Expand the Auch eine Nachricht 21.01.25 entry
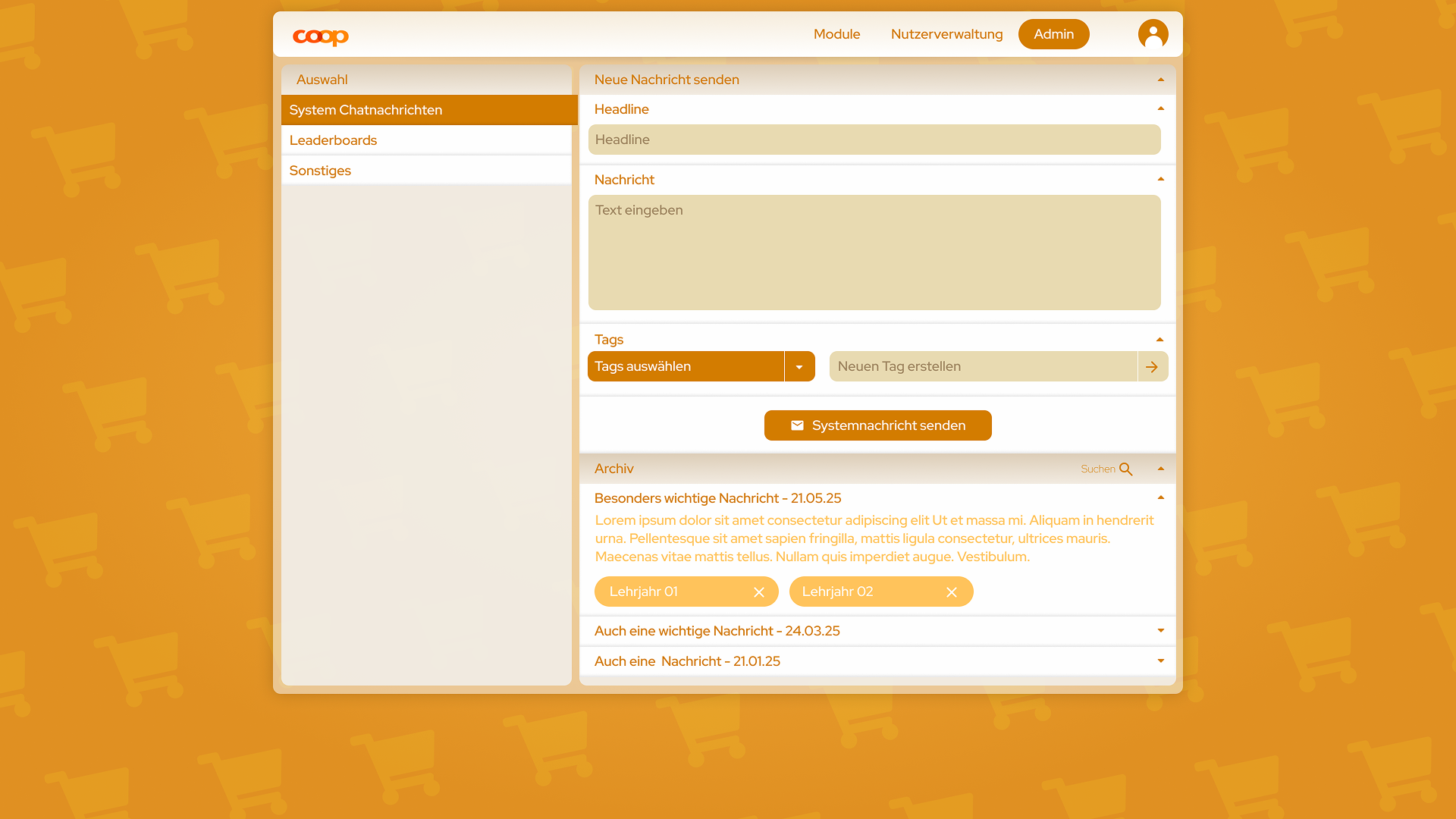This screenshot has height=819, width=1456. click(x=1160, y=661)
